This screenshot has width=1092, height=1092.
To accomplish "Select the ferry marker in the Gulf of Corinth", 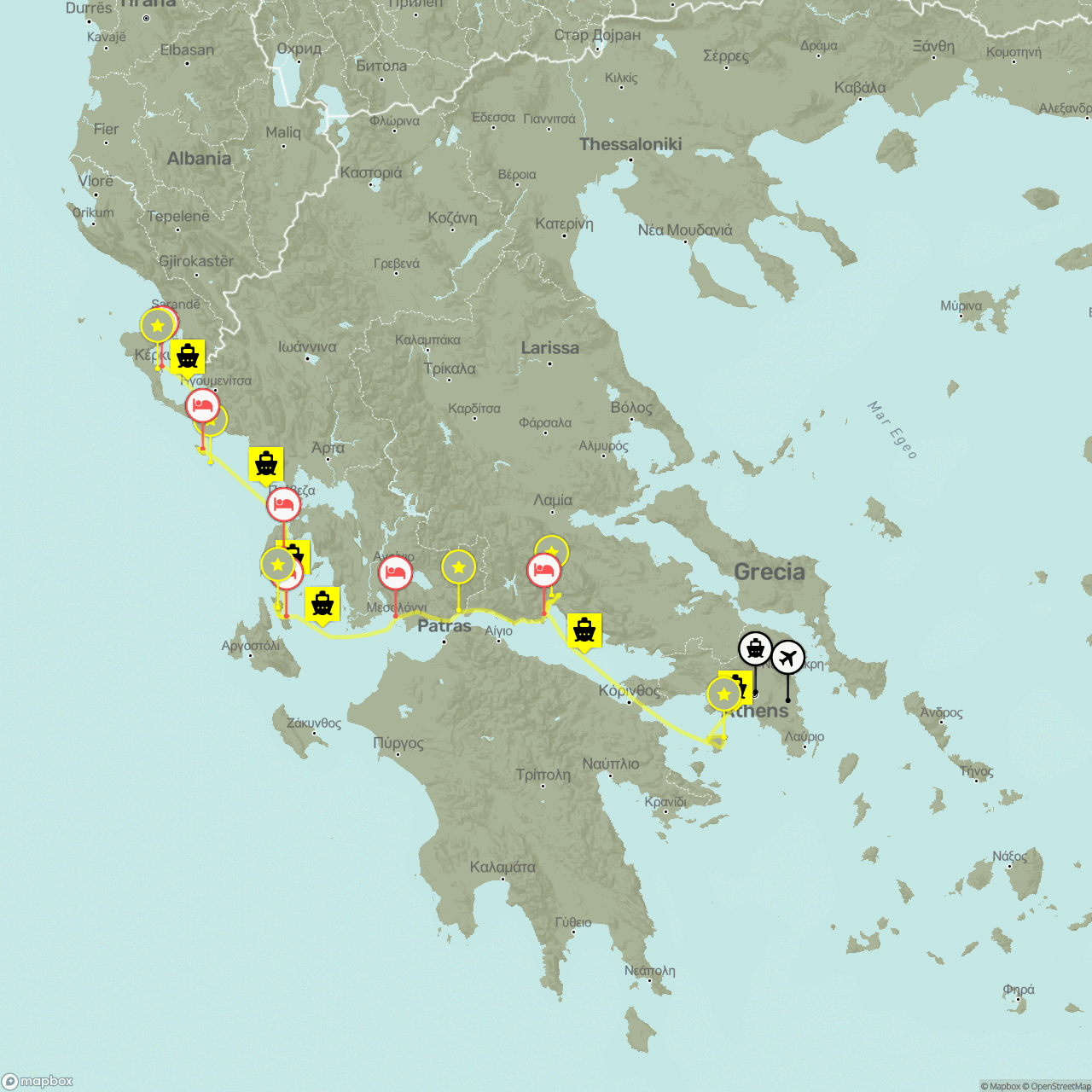I will pyautogui.click(x=584, y=631).
